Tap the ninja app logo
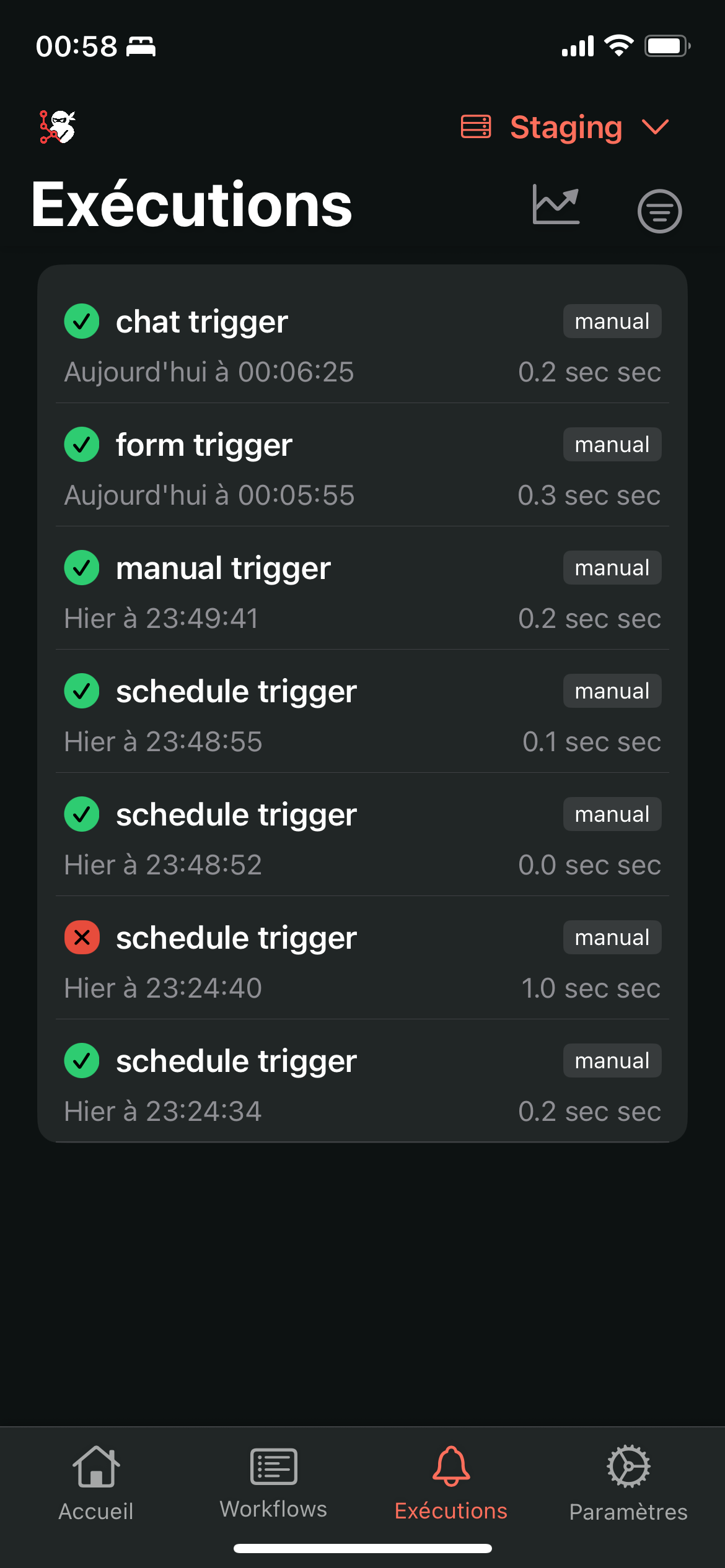The image size is (725, 1568). [x=58, y=127]
